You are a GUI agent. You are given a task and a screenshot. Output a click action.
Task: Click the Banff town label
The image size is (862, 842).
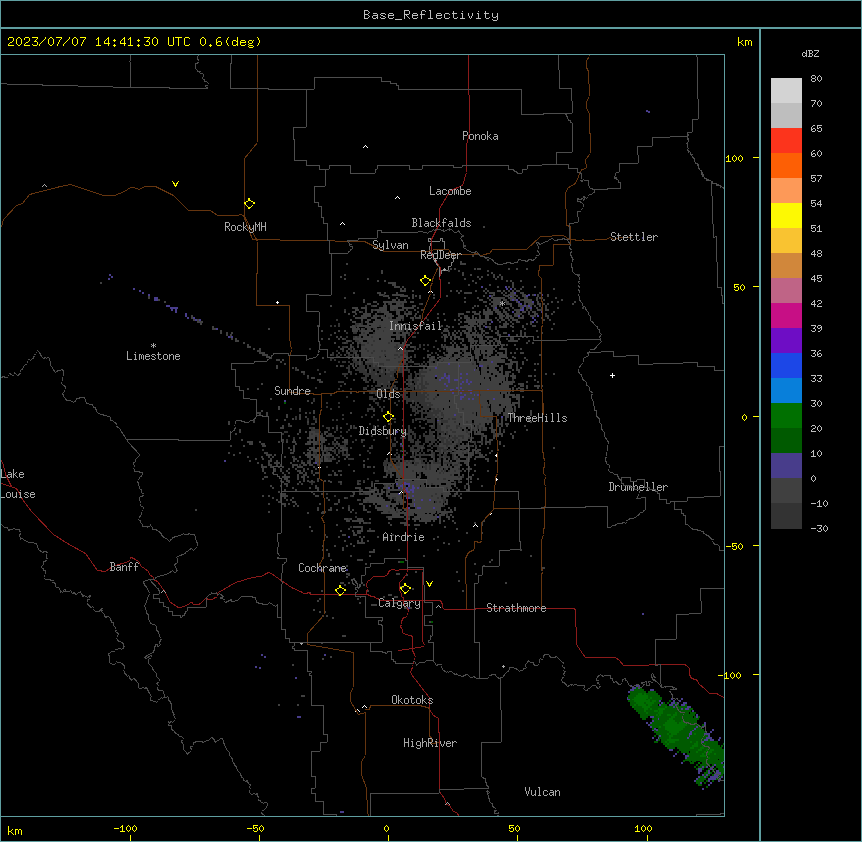[124, 567]
